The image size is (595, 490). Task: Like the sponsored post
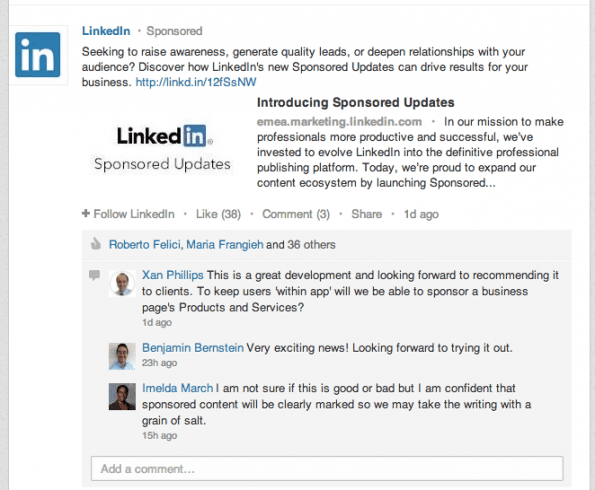click(x=218, y=214)
